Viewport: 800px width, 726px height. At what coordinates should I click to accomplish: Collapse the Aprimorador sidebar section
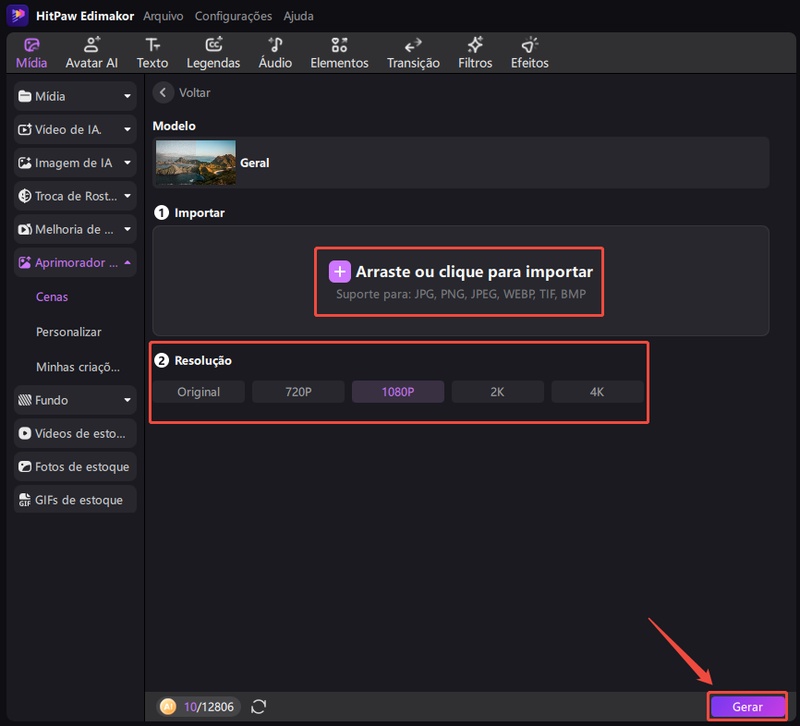pyautogui.click(x=127, y=263)
